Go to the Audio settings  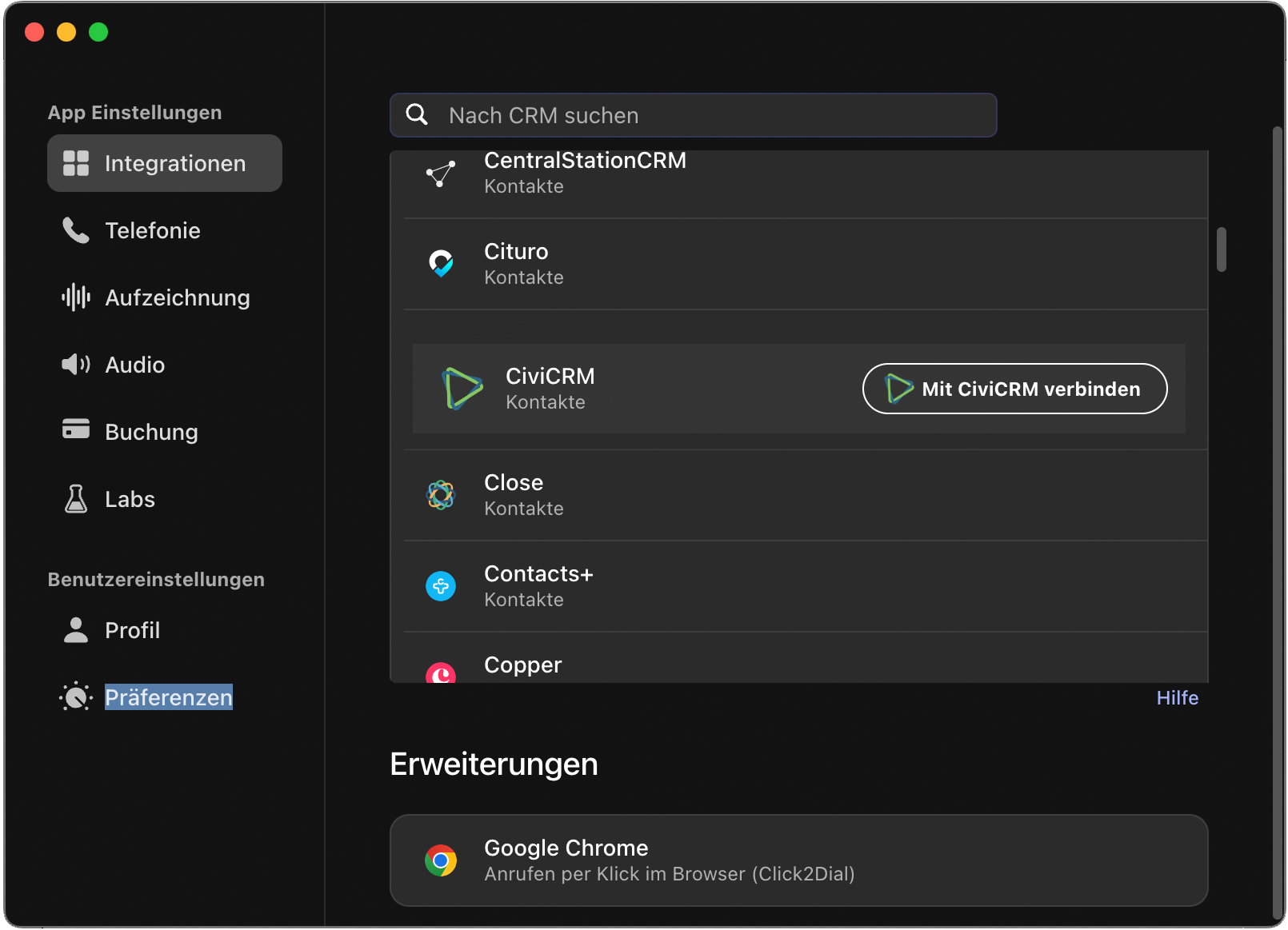[165, 365]
